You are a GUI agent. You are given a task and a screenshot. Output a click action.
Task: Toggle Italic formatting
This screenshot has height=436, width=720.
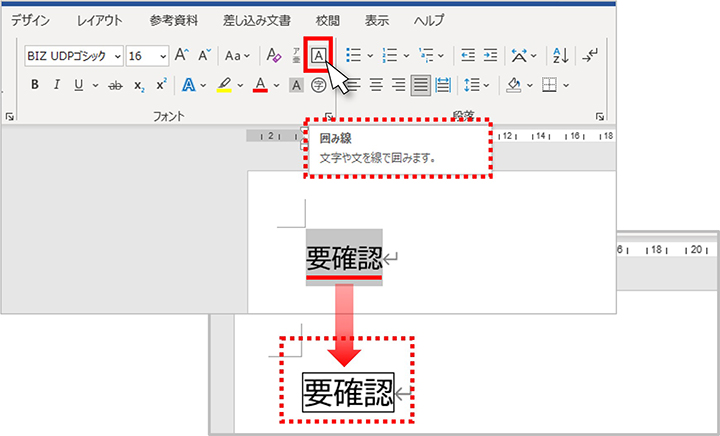[x=56, y=86]
